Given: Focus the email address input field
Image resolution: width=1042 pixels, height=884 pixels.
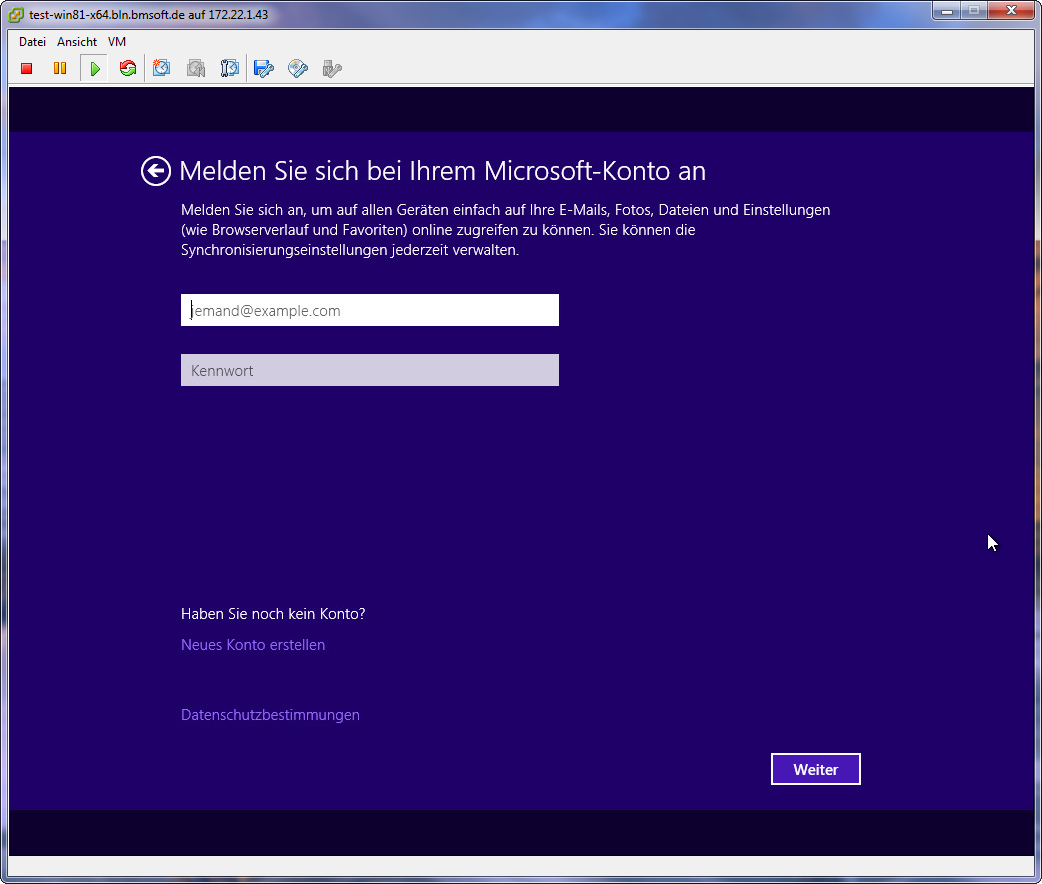Looking at the screenshot, I should pyautogui.click(x=369, y=310).
